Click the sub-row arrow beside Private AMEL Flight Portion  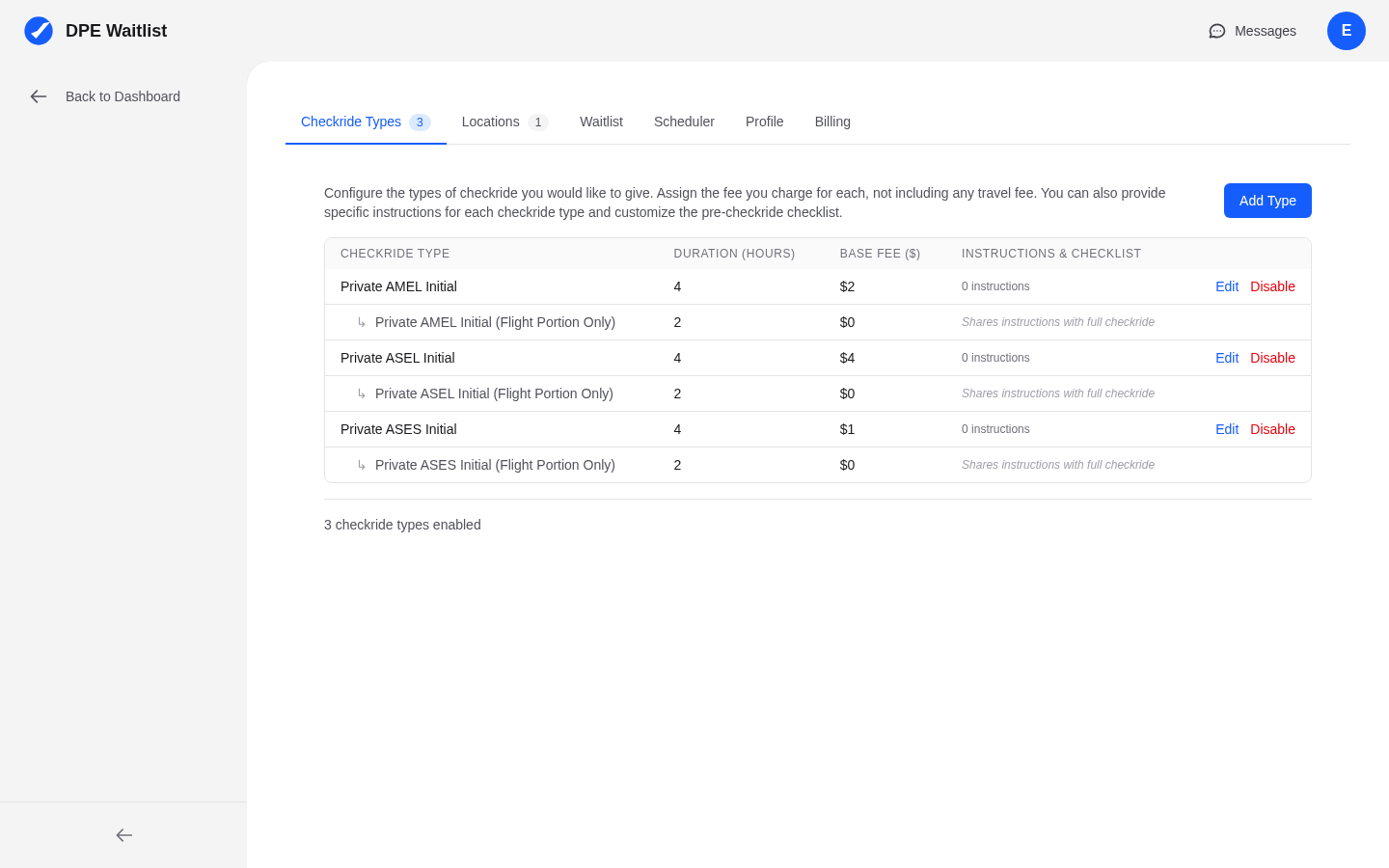(x=362, y=322)
